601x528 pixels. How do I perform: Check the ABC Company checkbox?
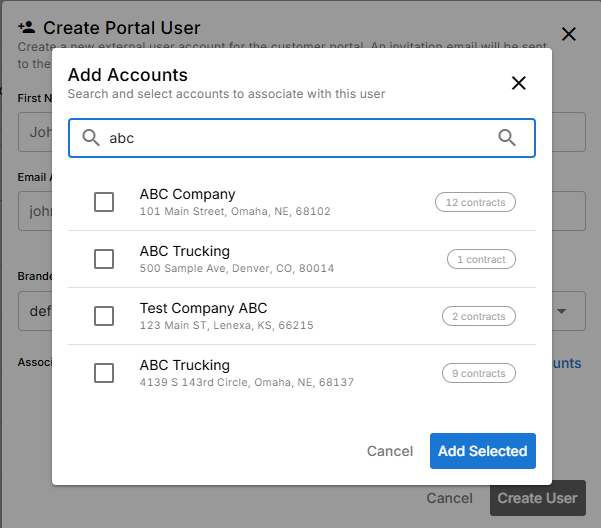click(x=104, y=202)
